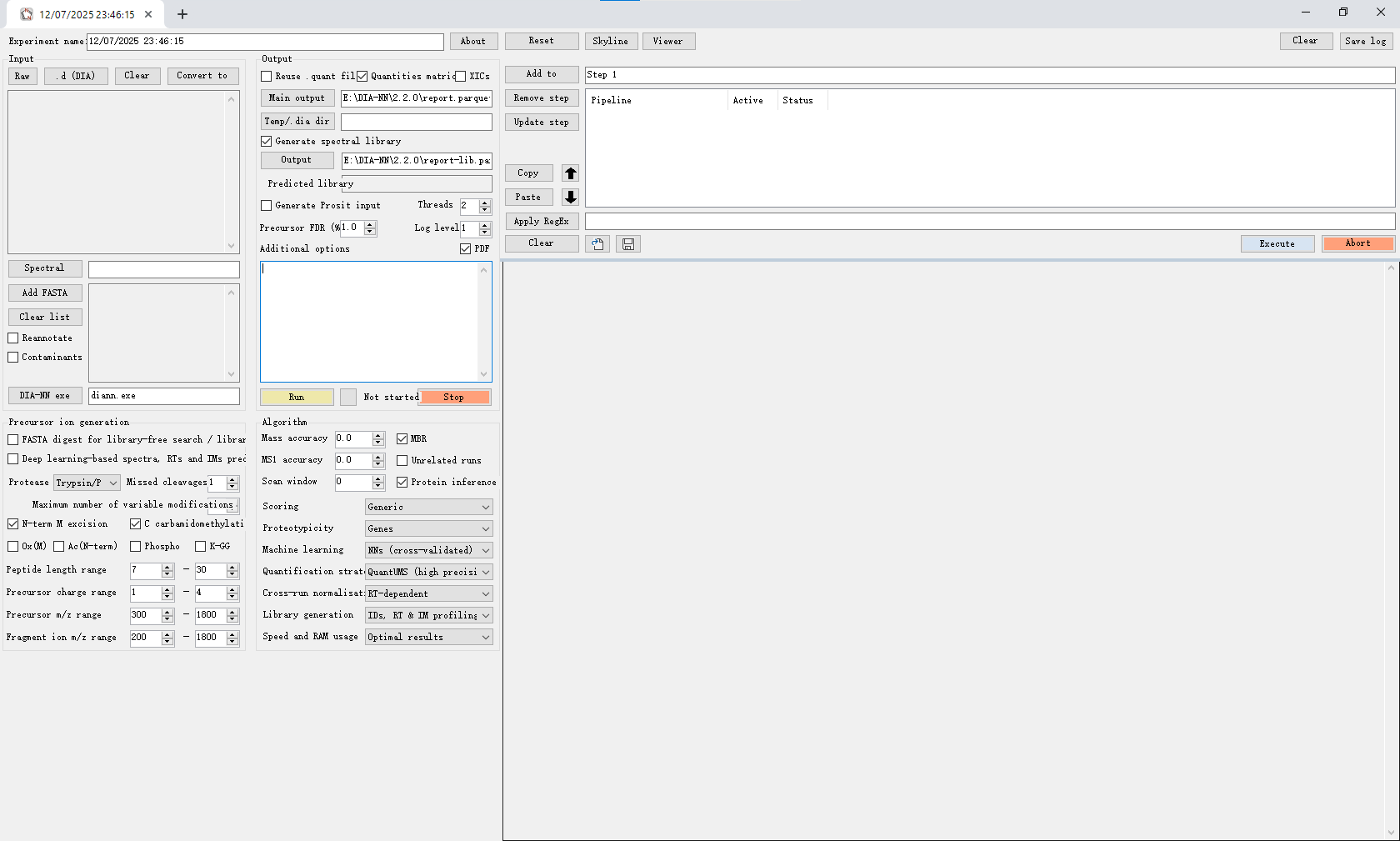Enable FASTA digest for library-free search
1400x841 pixels.
(13, 440)
